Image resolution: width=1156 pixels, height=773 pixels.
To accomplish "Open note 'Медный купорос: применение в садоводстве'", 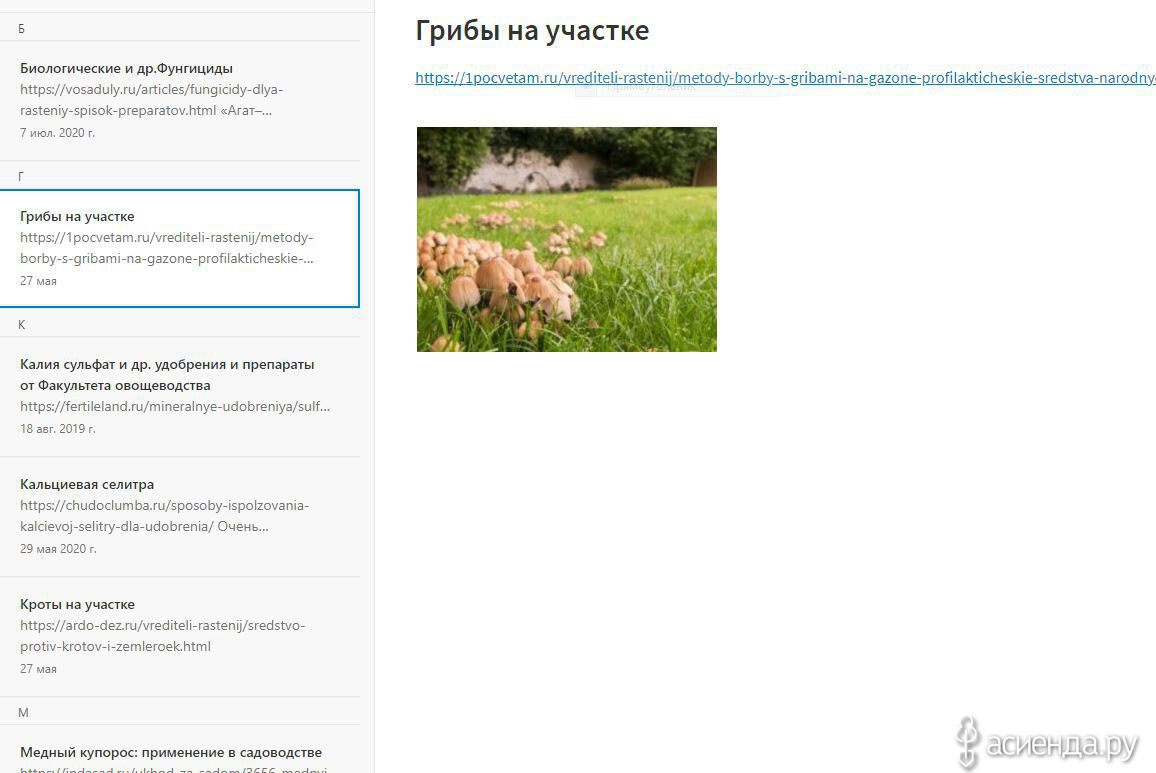I will tap(180, 749).
